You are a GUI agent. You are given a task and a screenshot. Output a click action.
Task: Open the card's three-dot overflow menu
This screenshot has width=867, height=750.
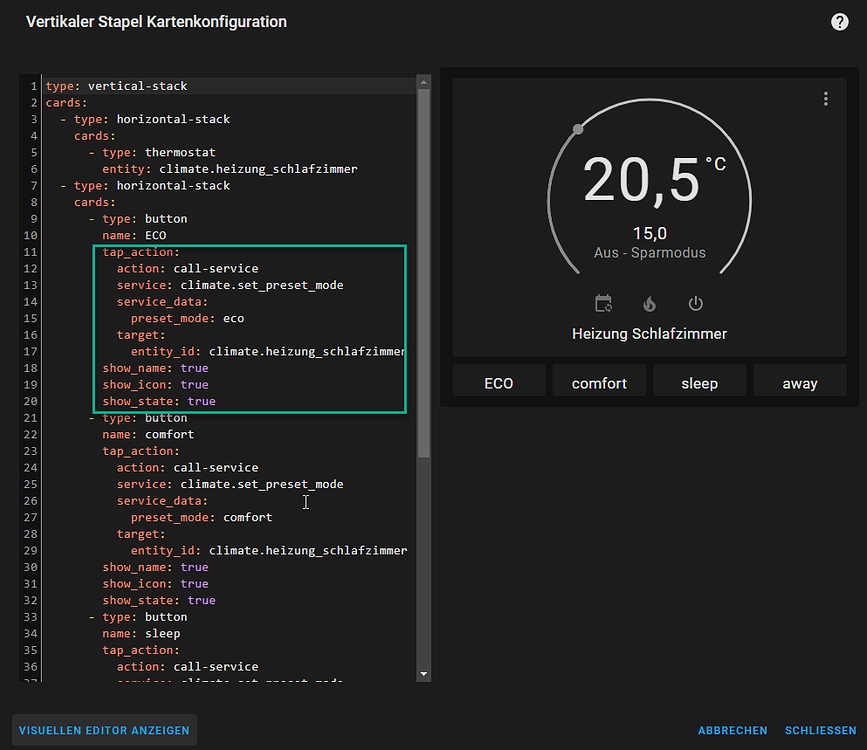[826, 99]
